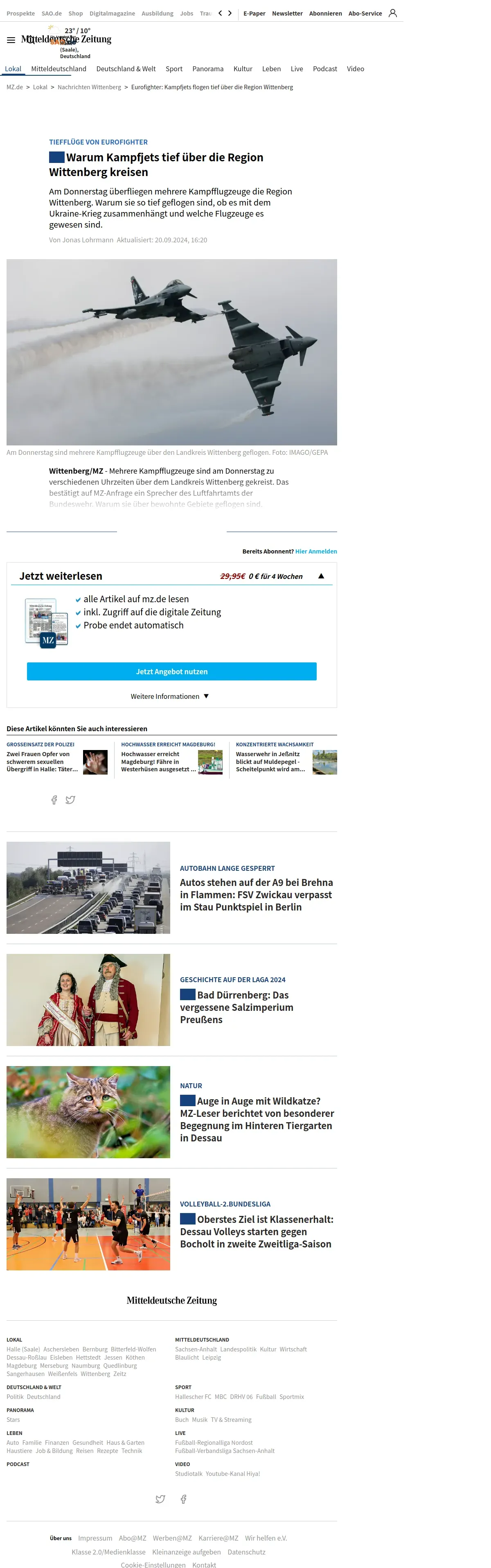Open the user account icon
Viewport: 491px width, 1568px height.
[x=393, y=13]
